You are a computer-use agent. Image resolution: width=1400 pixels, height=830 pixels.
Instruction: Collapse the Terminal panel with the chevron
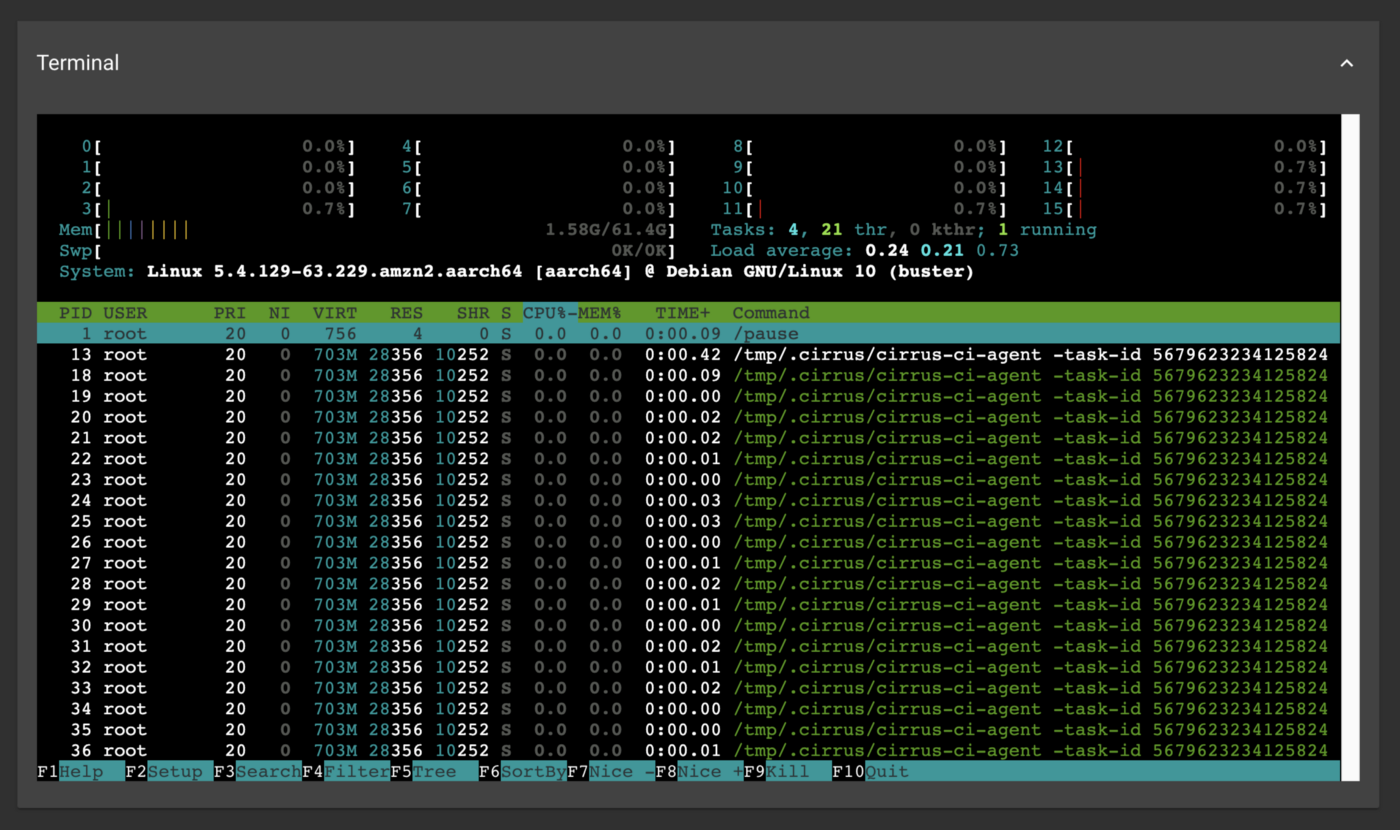point(1346,63)
